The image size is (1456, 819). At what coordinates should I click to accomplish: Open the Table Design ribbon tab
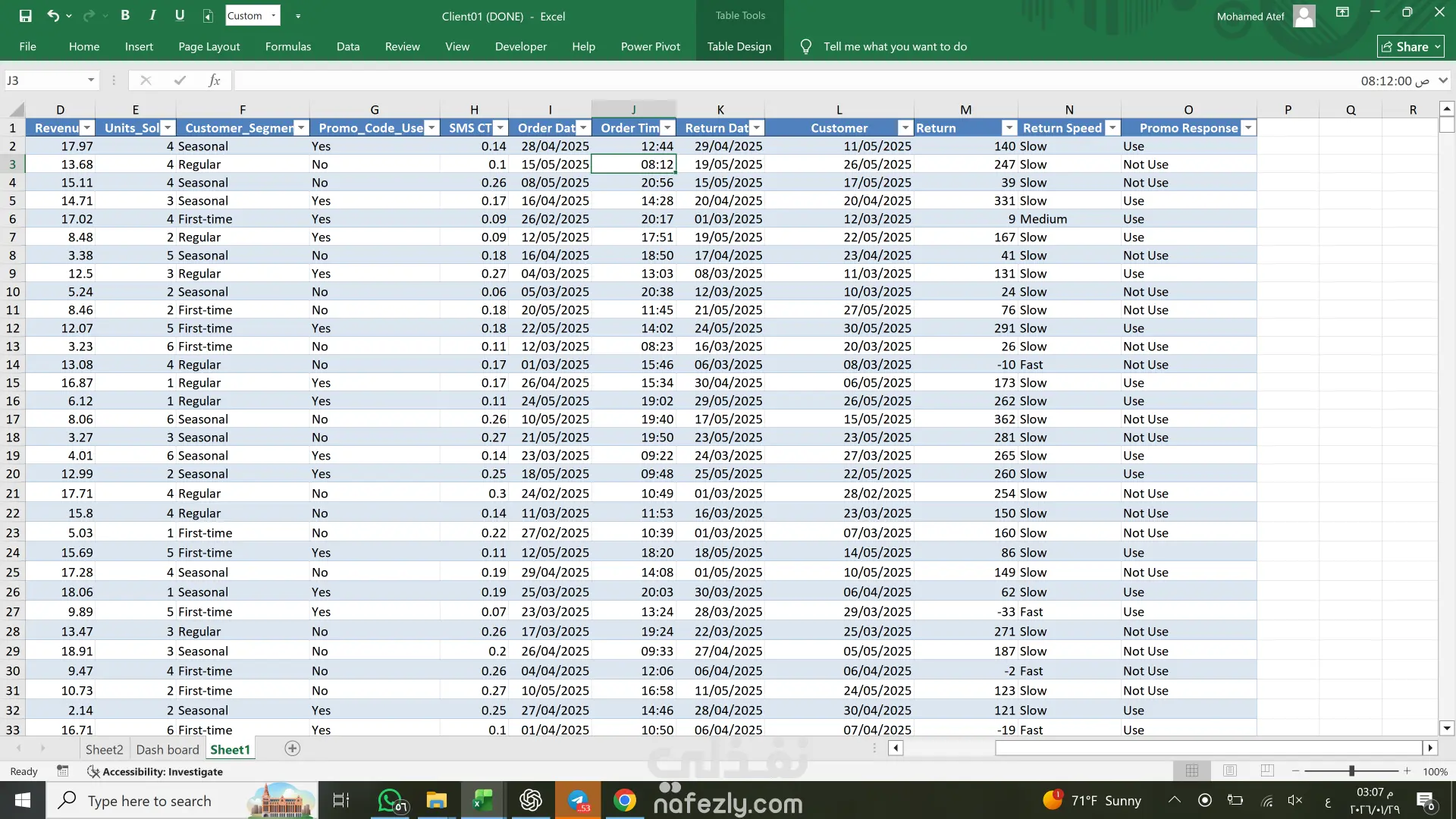coord(739,46)
